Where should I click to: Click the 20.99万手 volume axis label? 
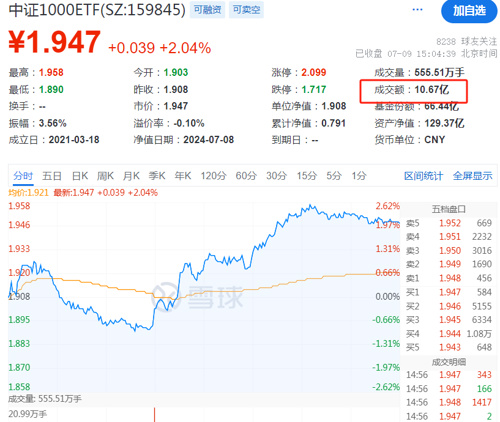coord(28,414)
